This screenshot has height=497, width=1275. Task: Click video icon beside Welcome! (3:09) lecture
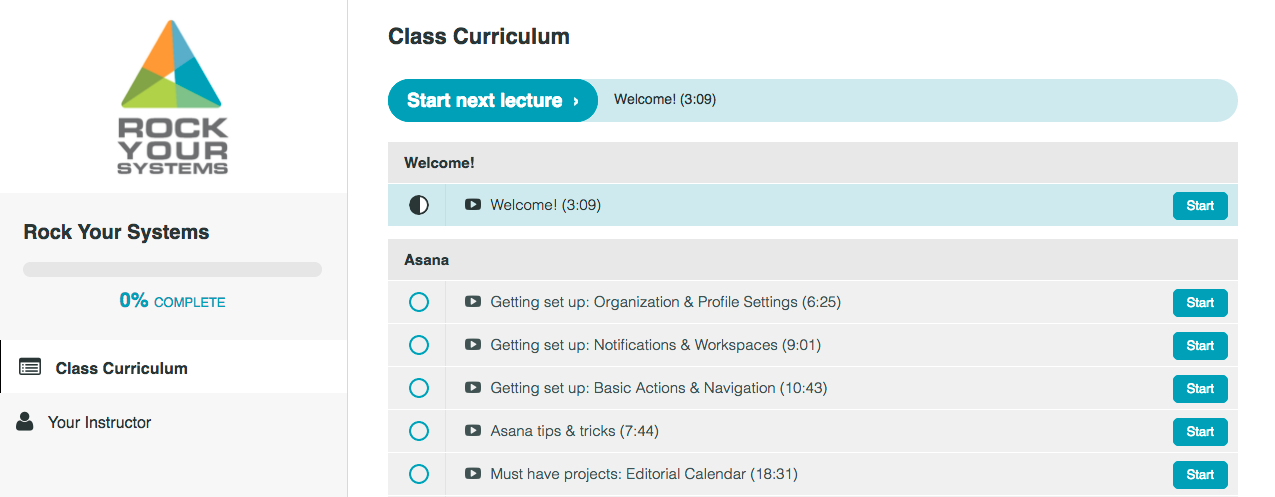[x=473, y=205]
